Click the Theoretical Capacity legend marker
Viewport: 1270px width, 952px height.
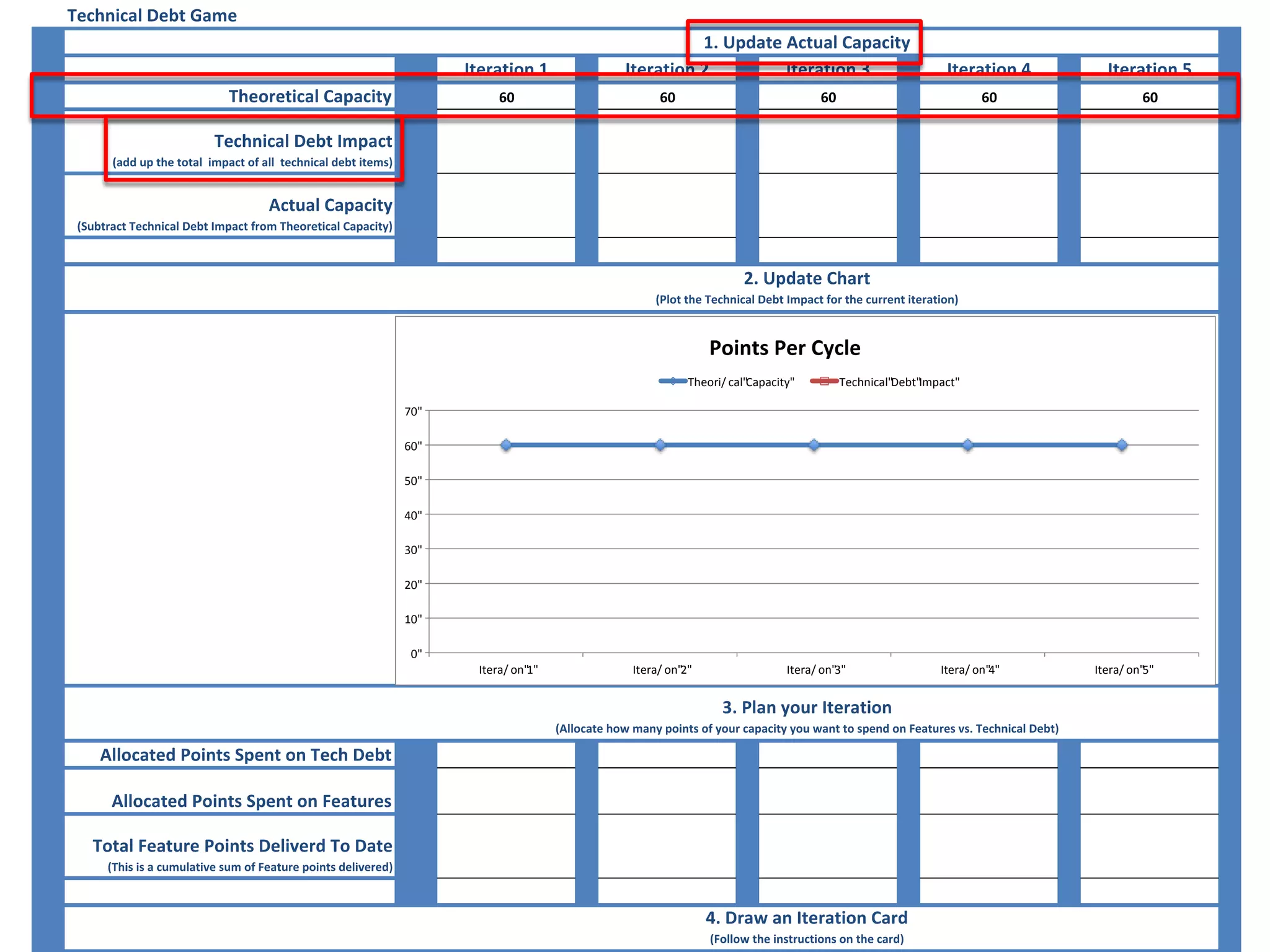pyautogui.click(x=673, y=381)
